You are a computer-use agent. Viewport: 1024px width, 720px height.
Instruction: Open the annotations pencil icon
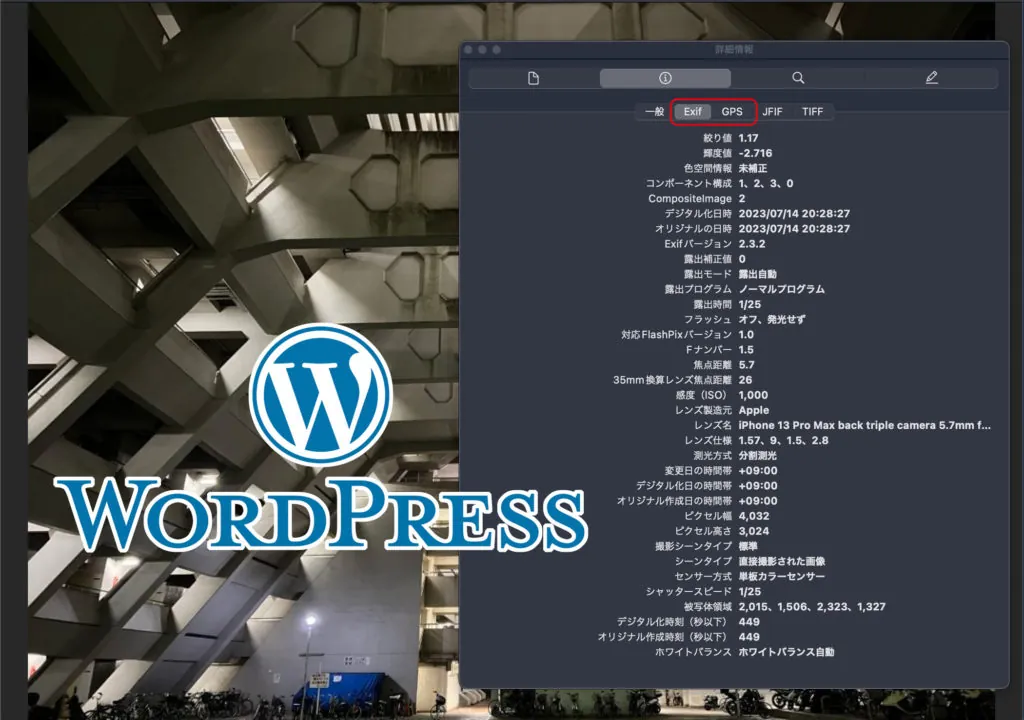[x=931, y=78]
